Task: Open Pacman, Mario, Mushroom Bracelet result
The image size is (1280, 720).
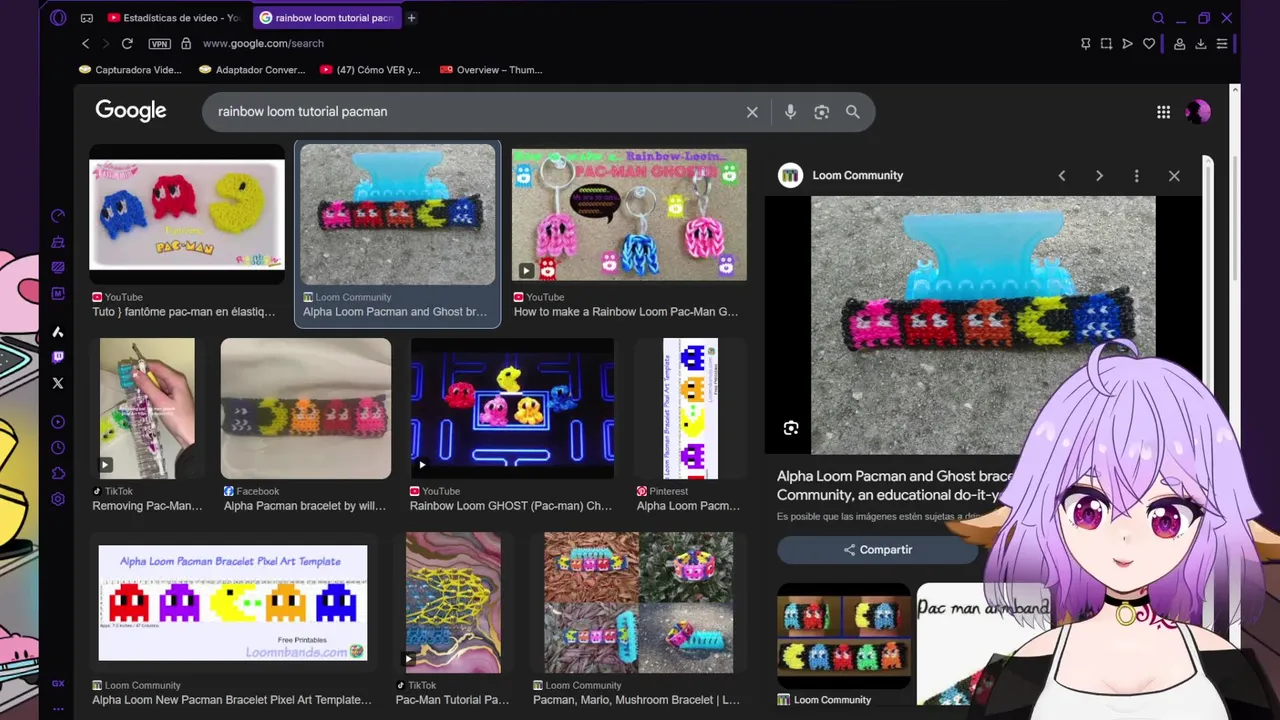Action: [638, 602]
